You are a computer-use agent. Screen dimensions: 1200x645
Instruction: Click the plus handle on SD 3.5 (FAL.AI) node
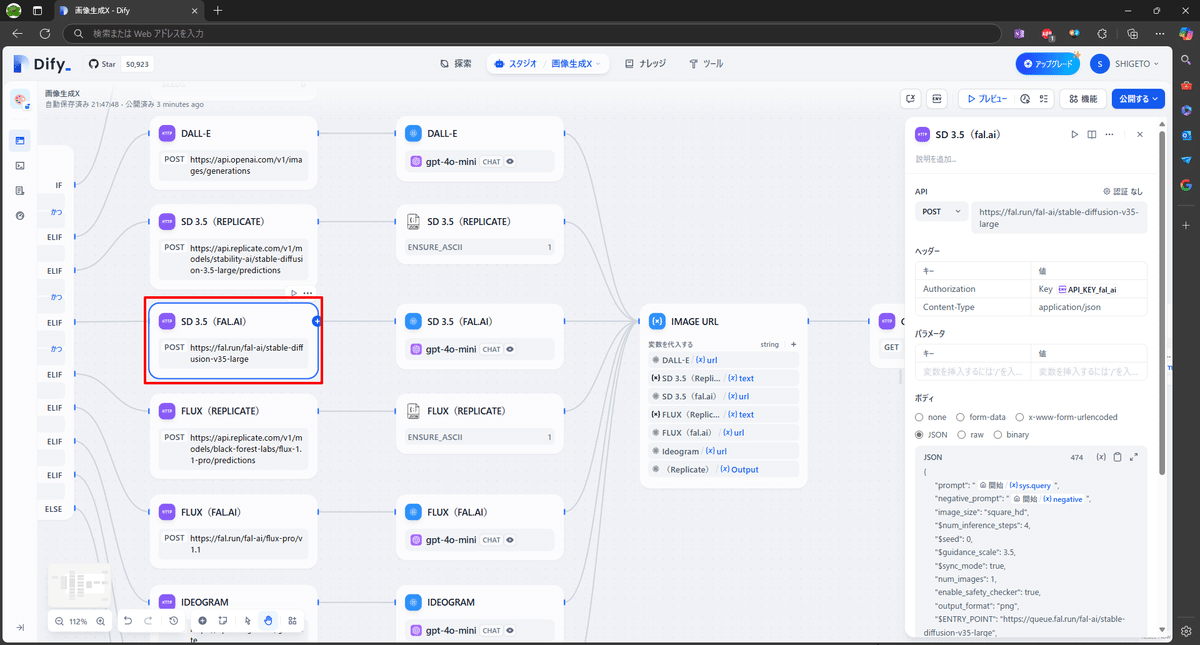(316, 321)
